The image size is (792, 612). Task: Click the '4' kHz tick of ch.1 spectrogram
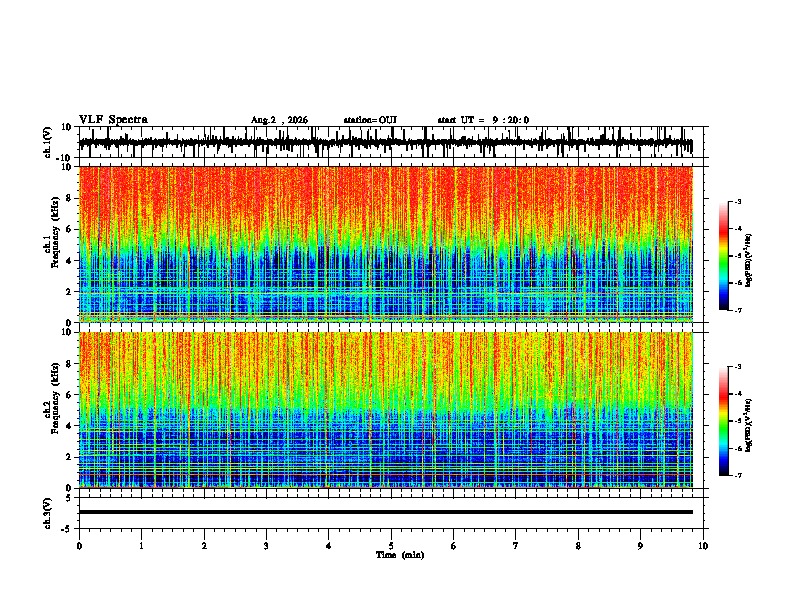[69, 261]
